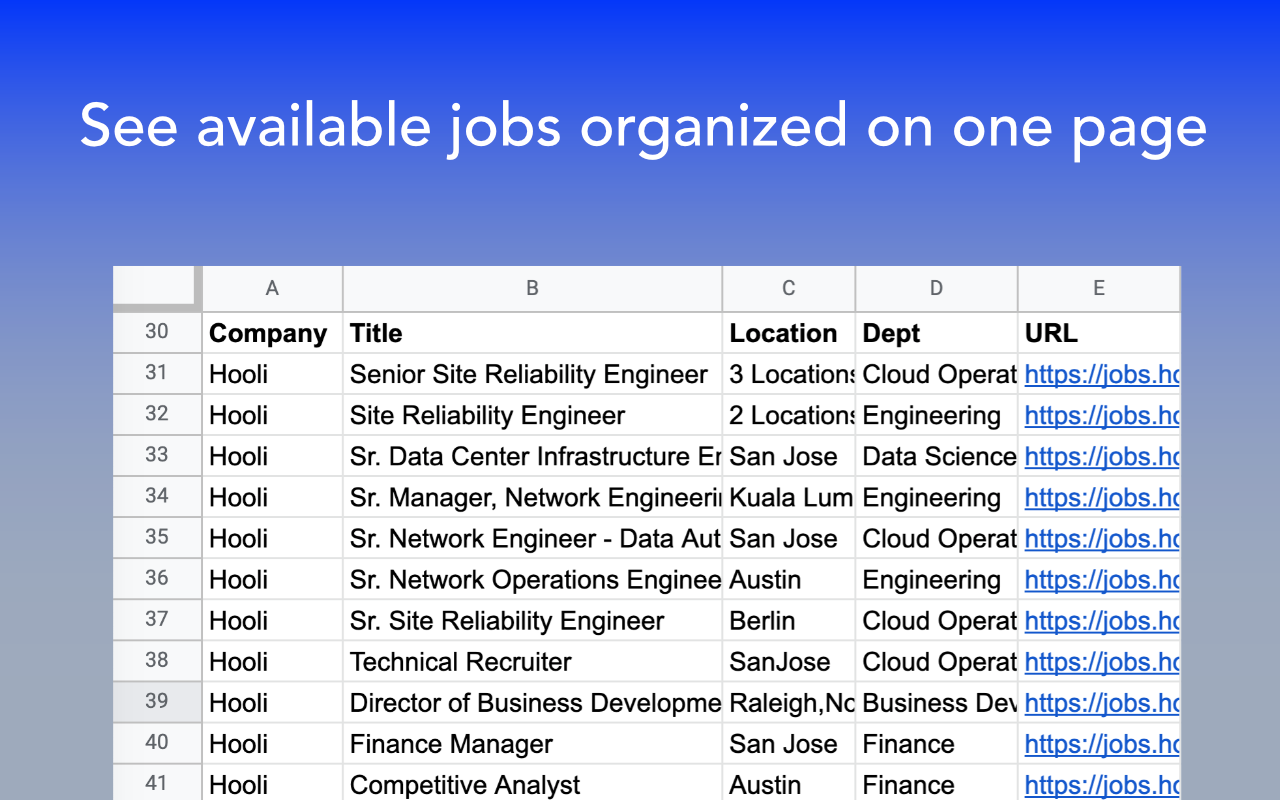Image resolution: width=1280 pixels, height=800 pixels.
Task: Select the Business Dev department cell
Action: pyautogui.click(x=936, y=702)
